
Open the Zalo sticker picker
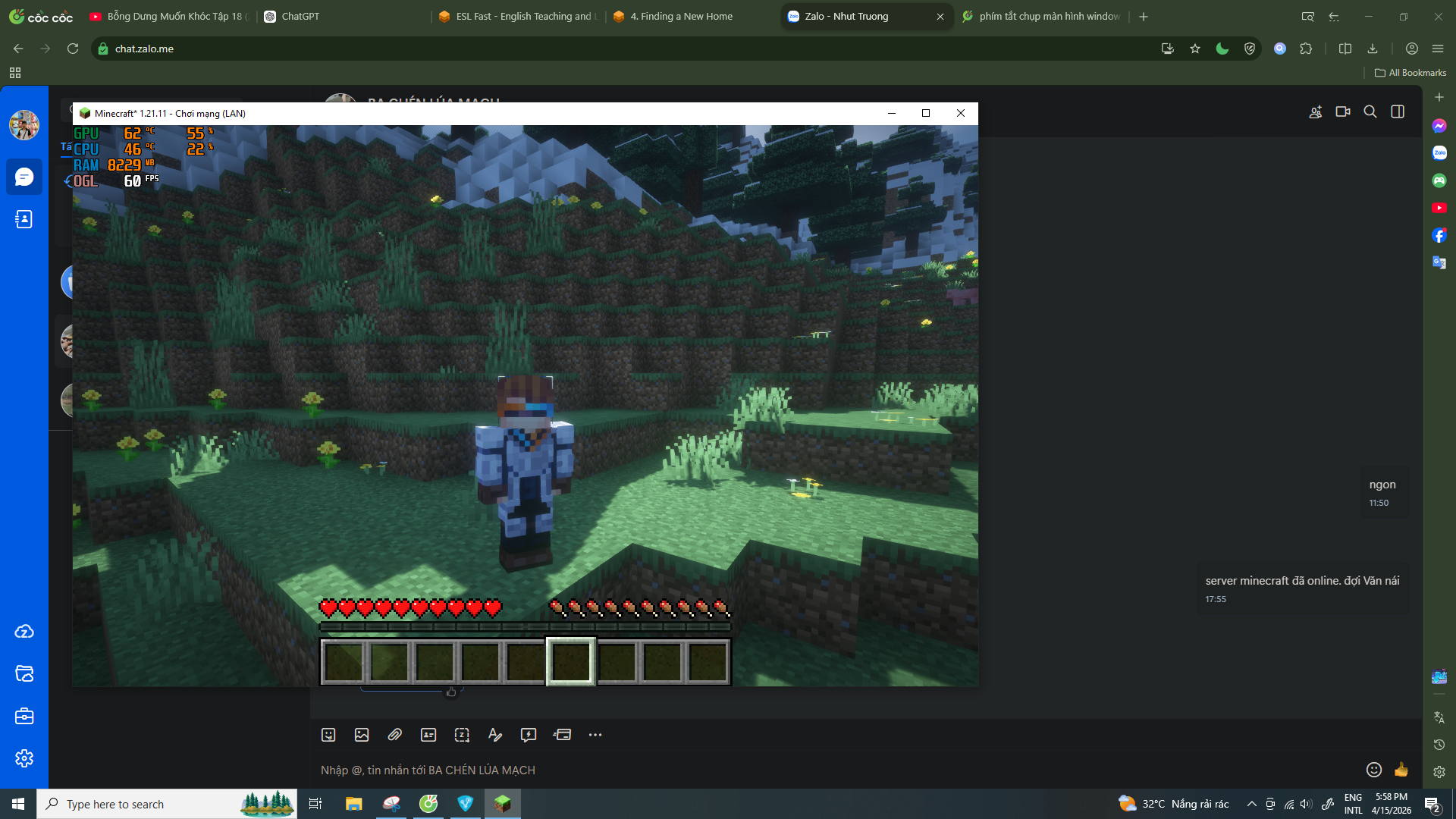click(x=328, y=735)
